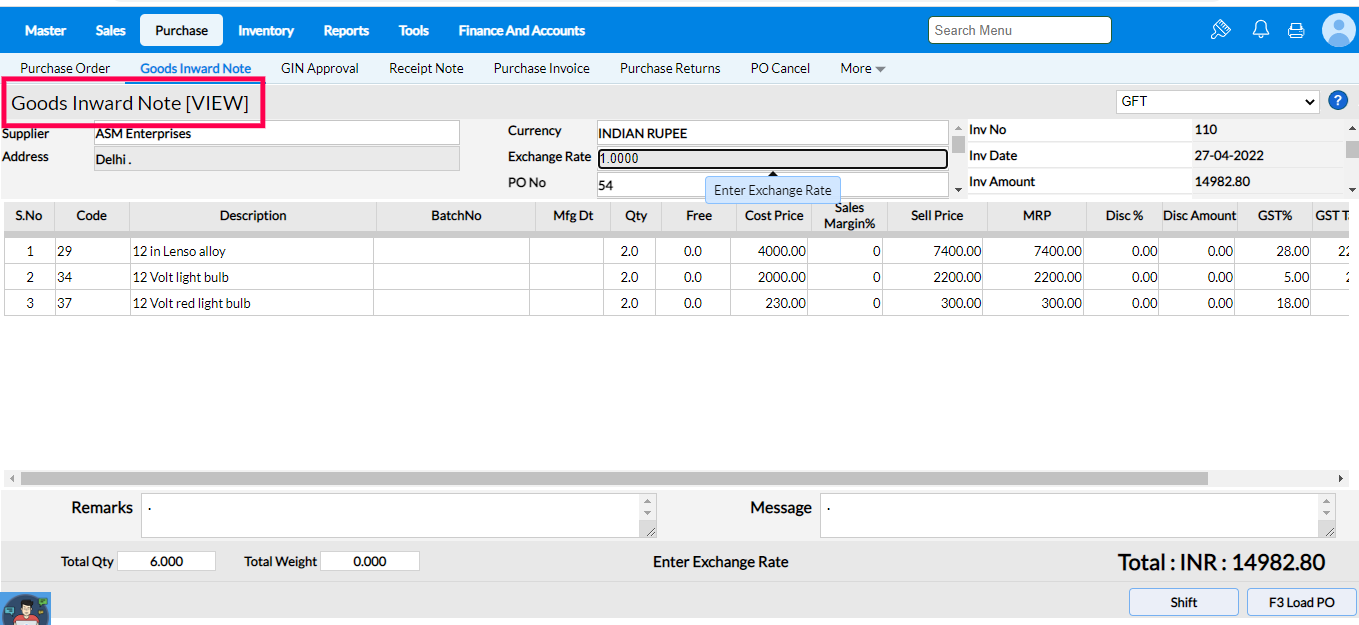Open the Inventory menu
The width and height of the screenshot is (1359, 625).
[266, 31]
